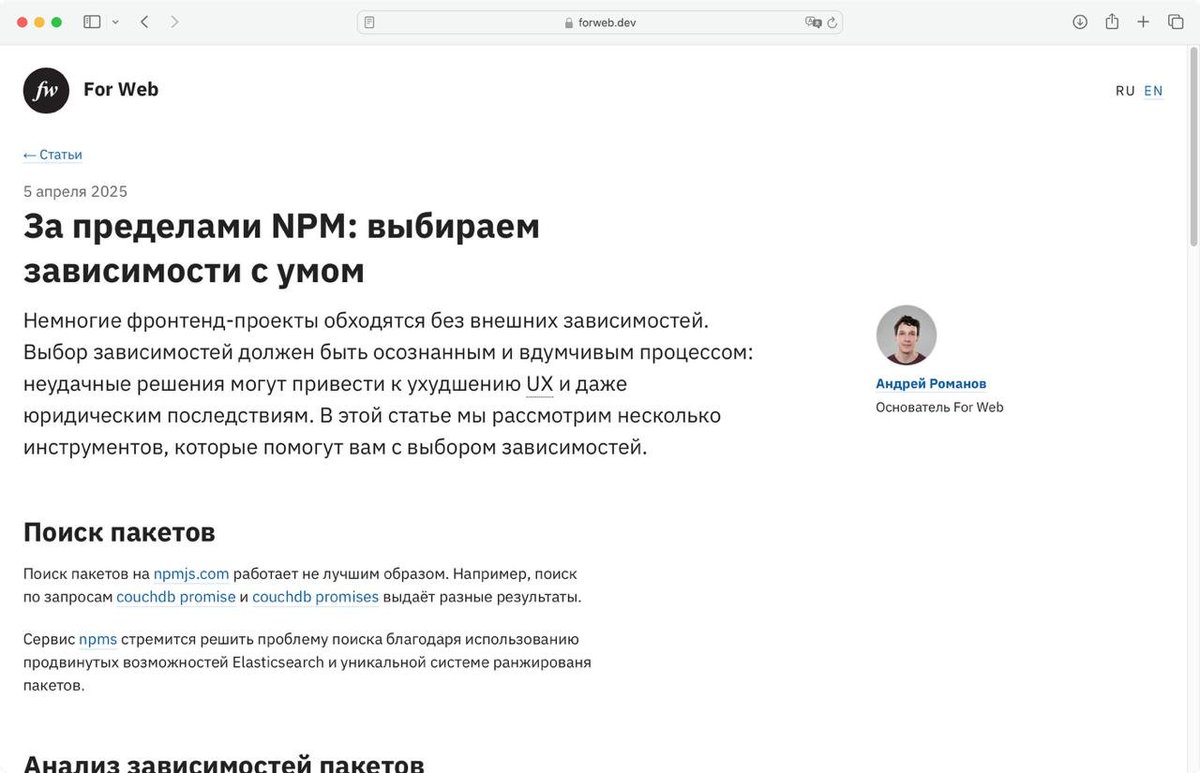Image resolution: width=1200 pixels, height=773 pixels.
Task: Open the Share menu
Action: tap(1112, 22)
